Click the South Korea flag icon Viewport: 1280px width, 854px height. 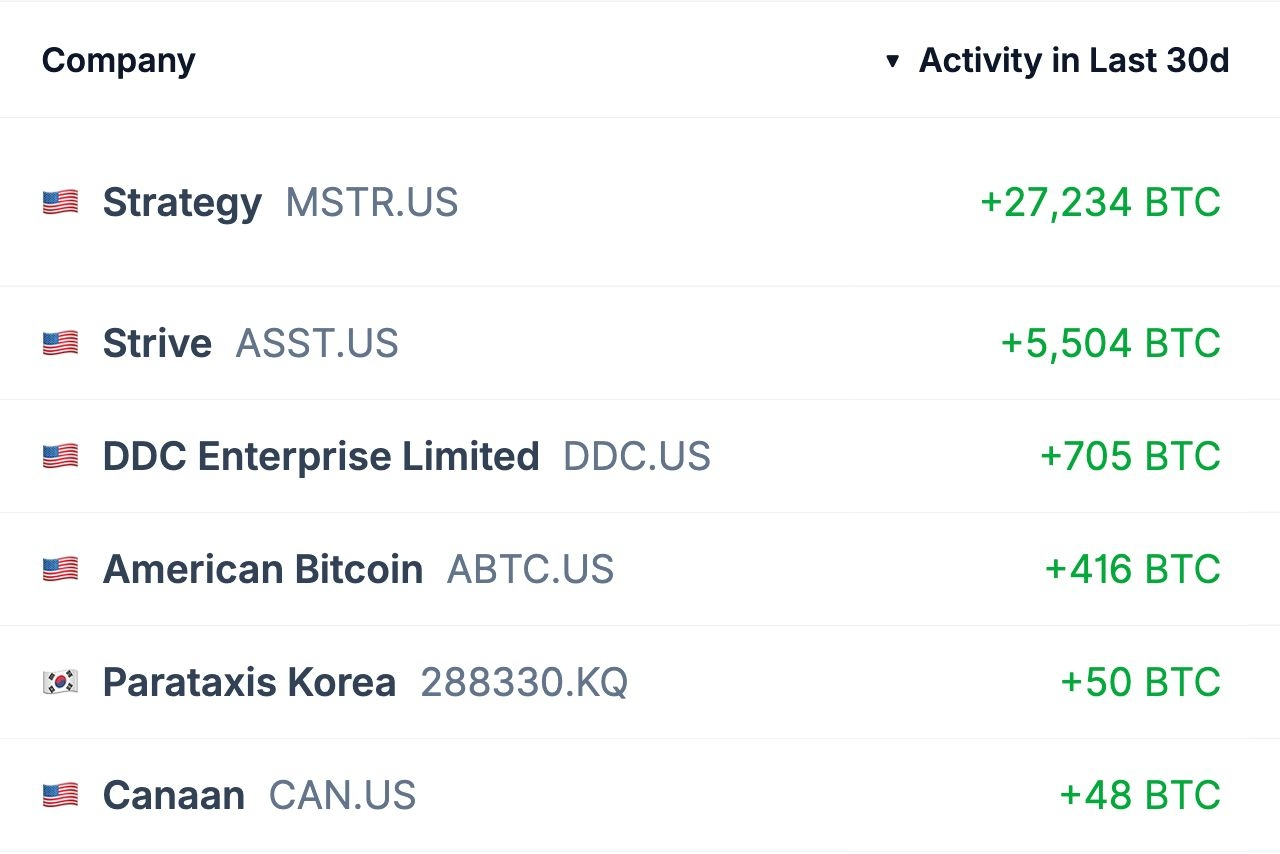pyautogui.click(x=60, y=683)
